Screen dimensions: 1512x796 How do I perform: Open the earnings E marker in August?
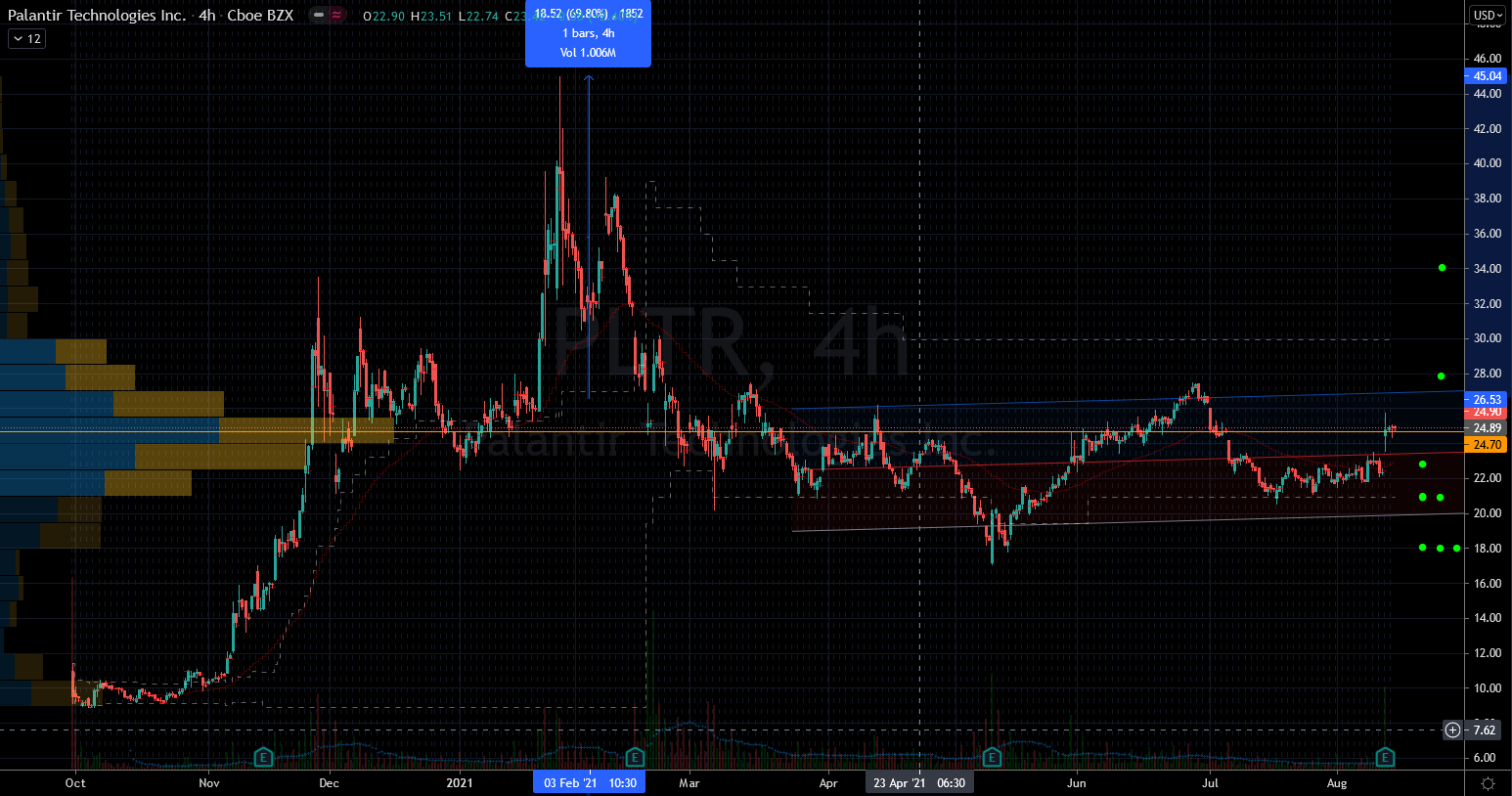tap(1385, 757)
